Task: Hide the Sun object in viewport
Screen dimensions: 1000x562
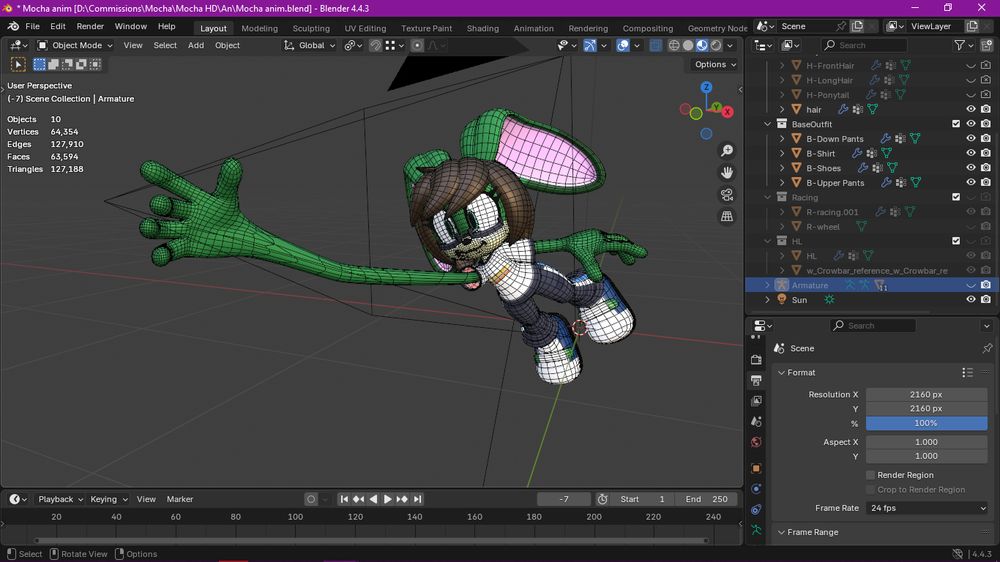Action: click(x=971, y=299)
